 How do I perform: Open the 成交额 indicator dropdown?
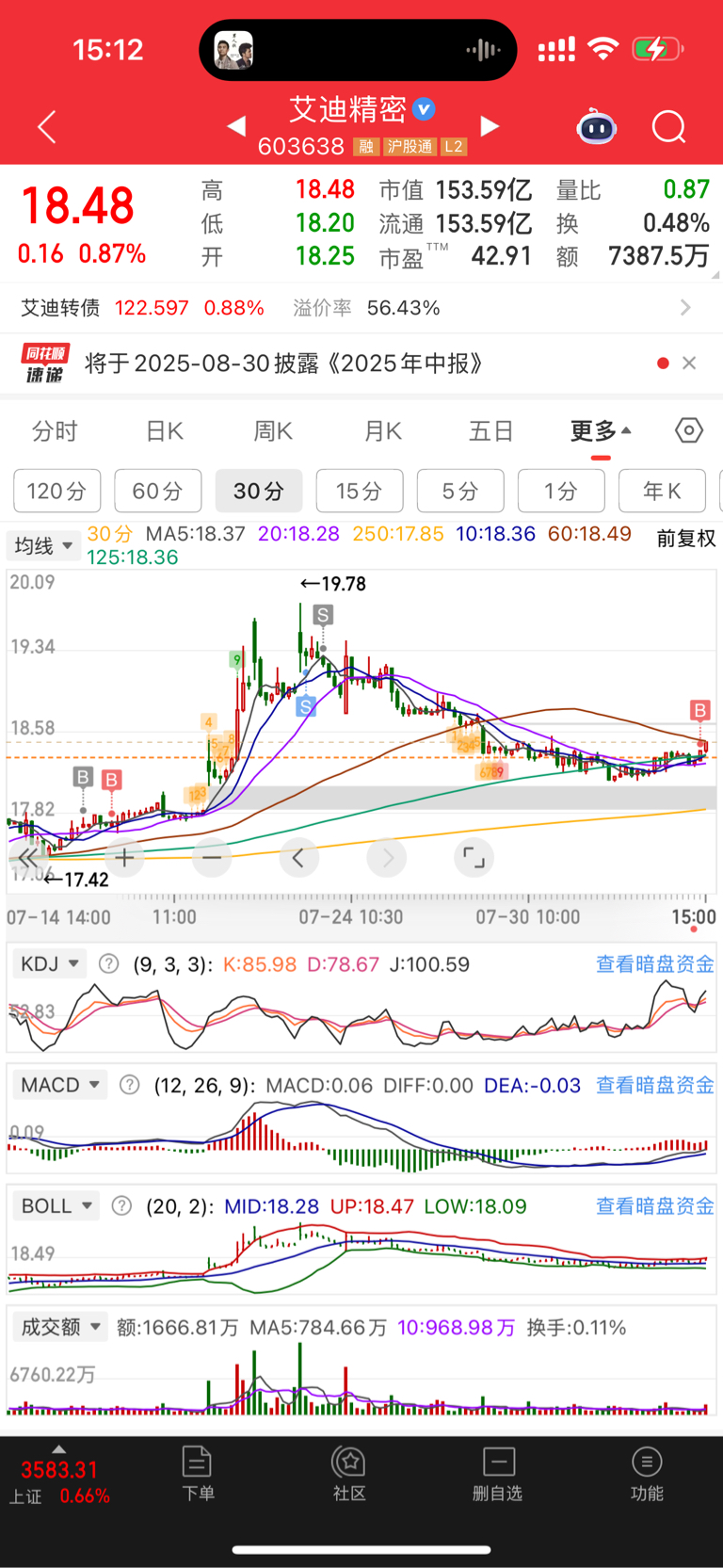(x=60, y=1327)
